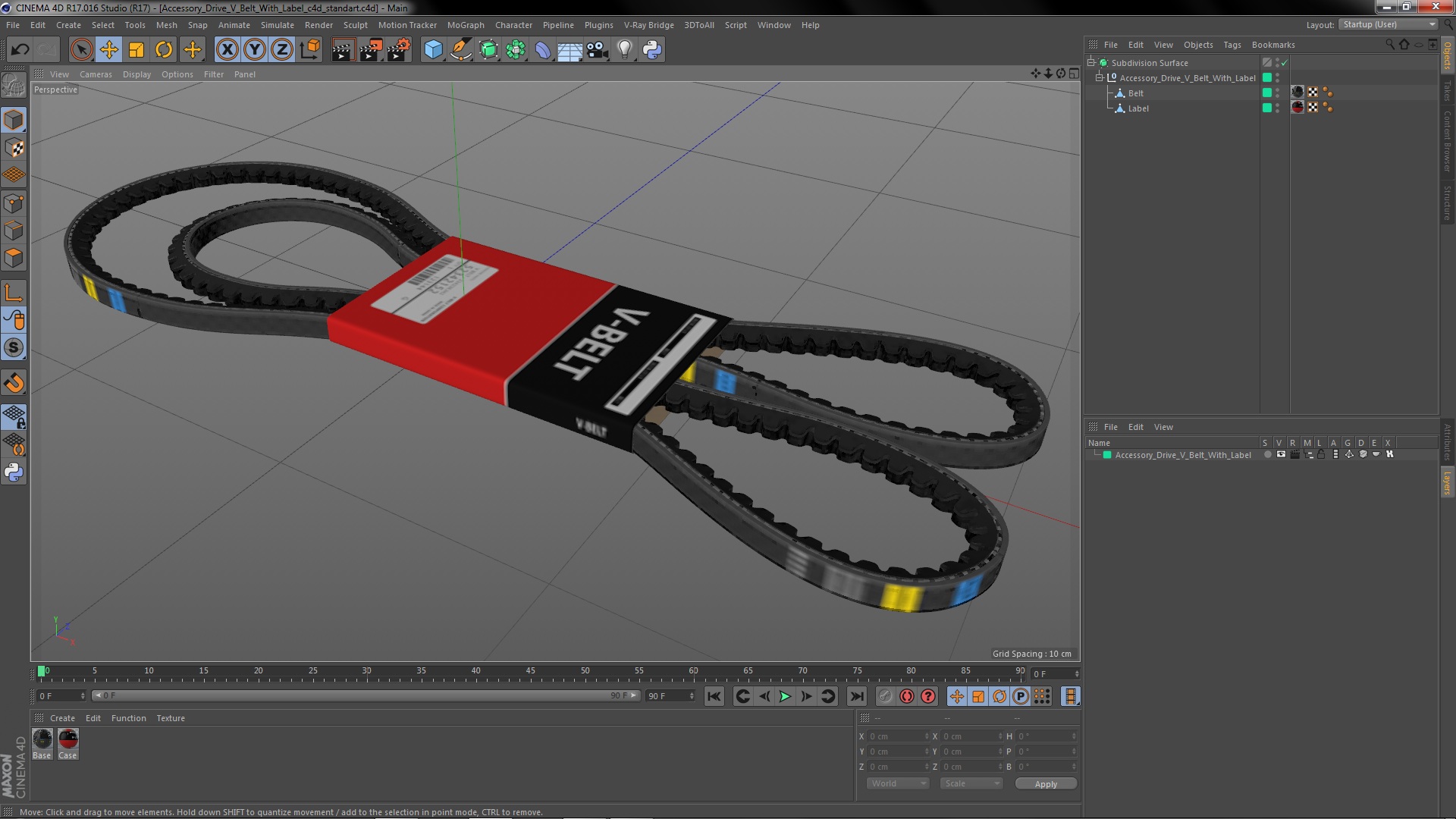Screen dimensions: 1456x819
Task: Open the Layout Startup dropdown
Action: tap(1388, 24)
